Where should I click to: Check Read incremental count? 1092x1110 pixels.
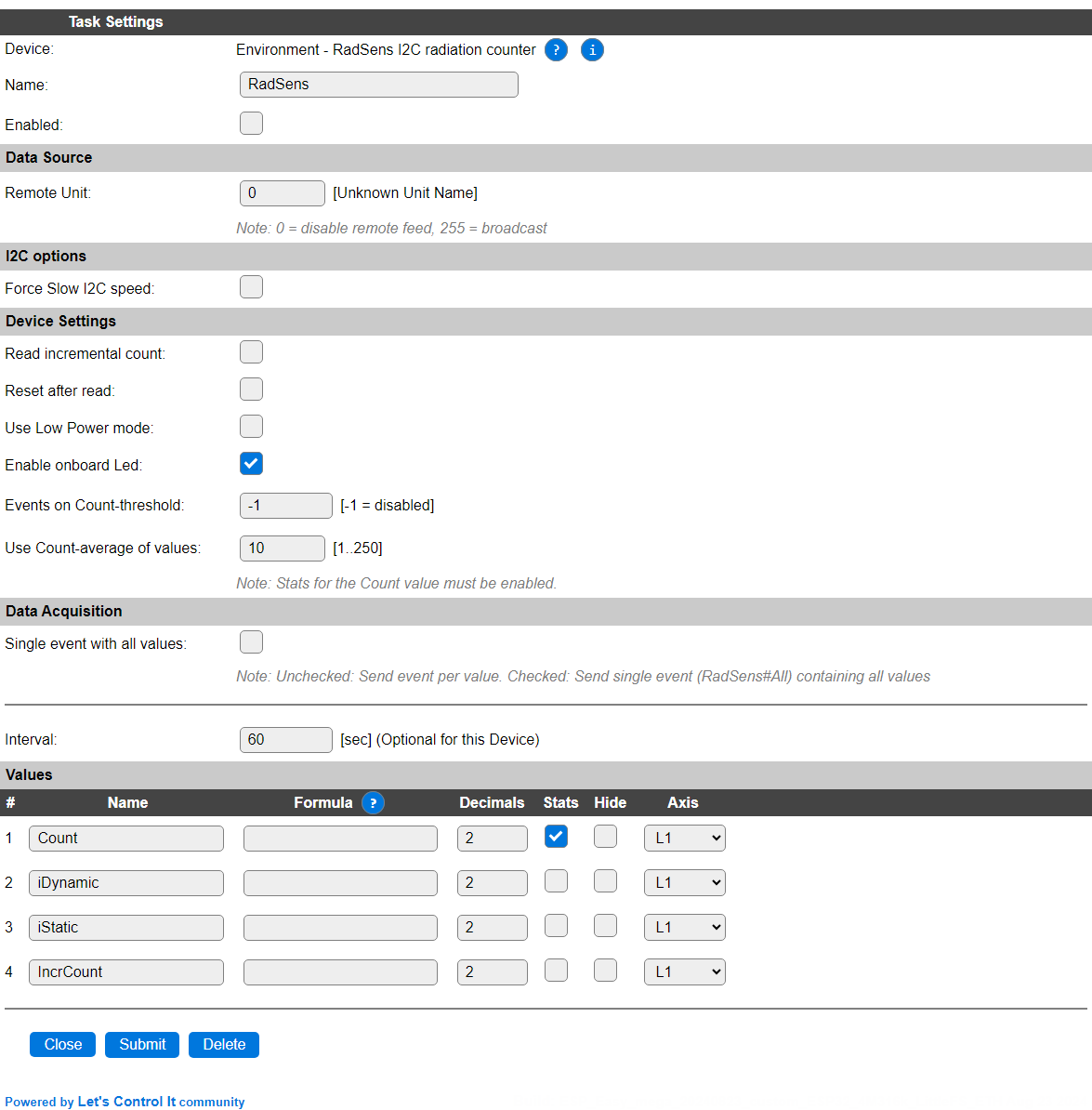click(x=251, y=351)
